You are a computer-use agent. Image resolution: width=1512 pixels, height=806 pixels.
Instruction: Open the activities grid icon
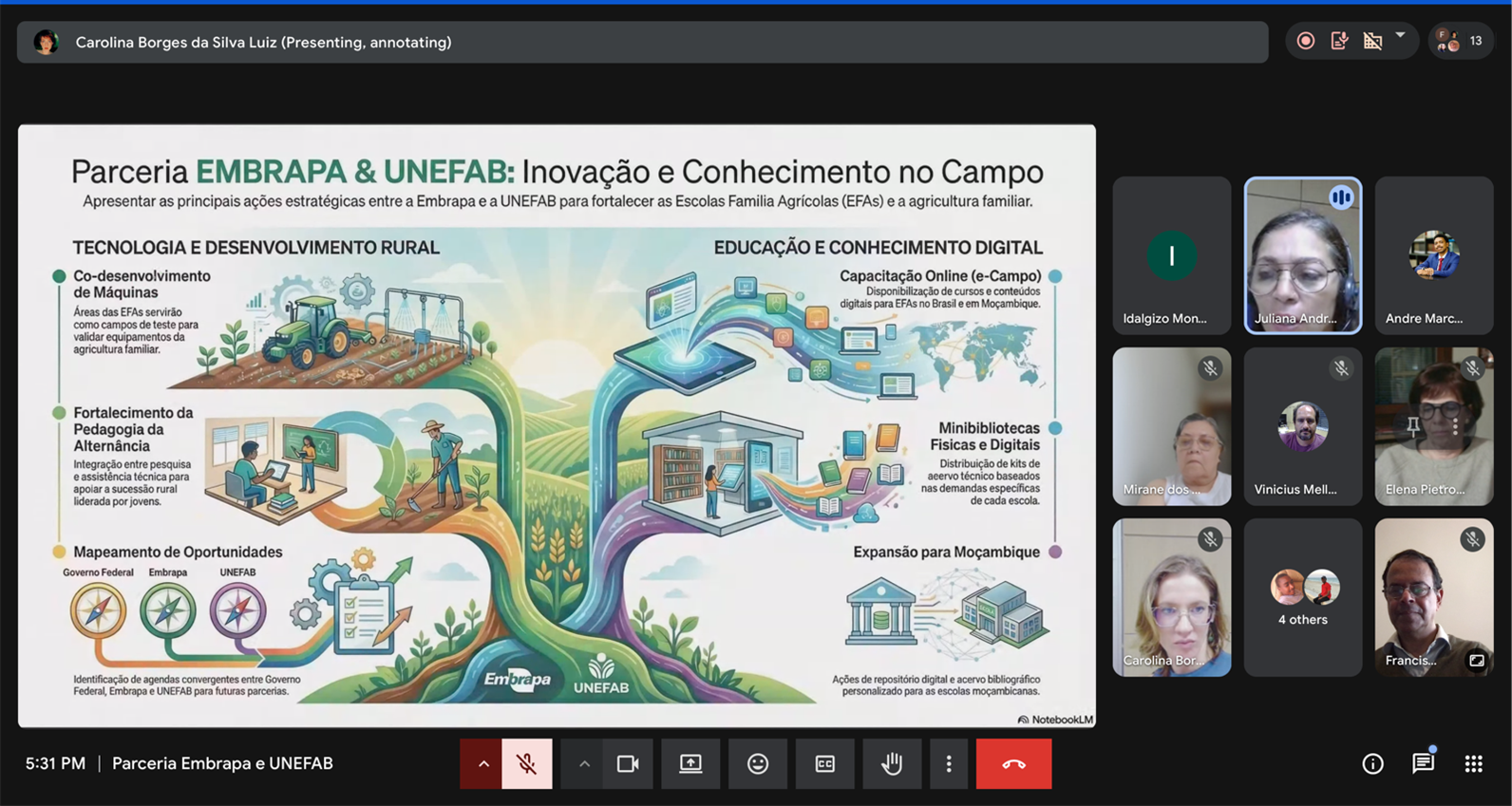coord(1473,763)
